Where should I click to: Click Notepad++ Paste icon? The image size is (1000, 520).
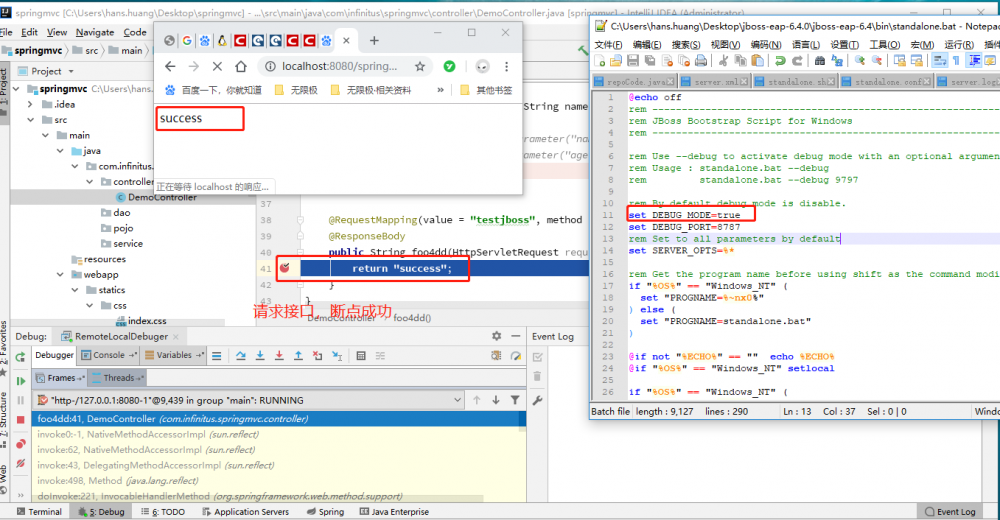pos(758,61)
